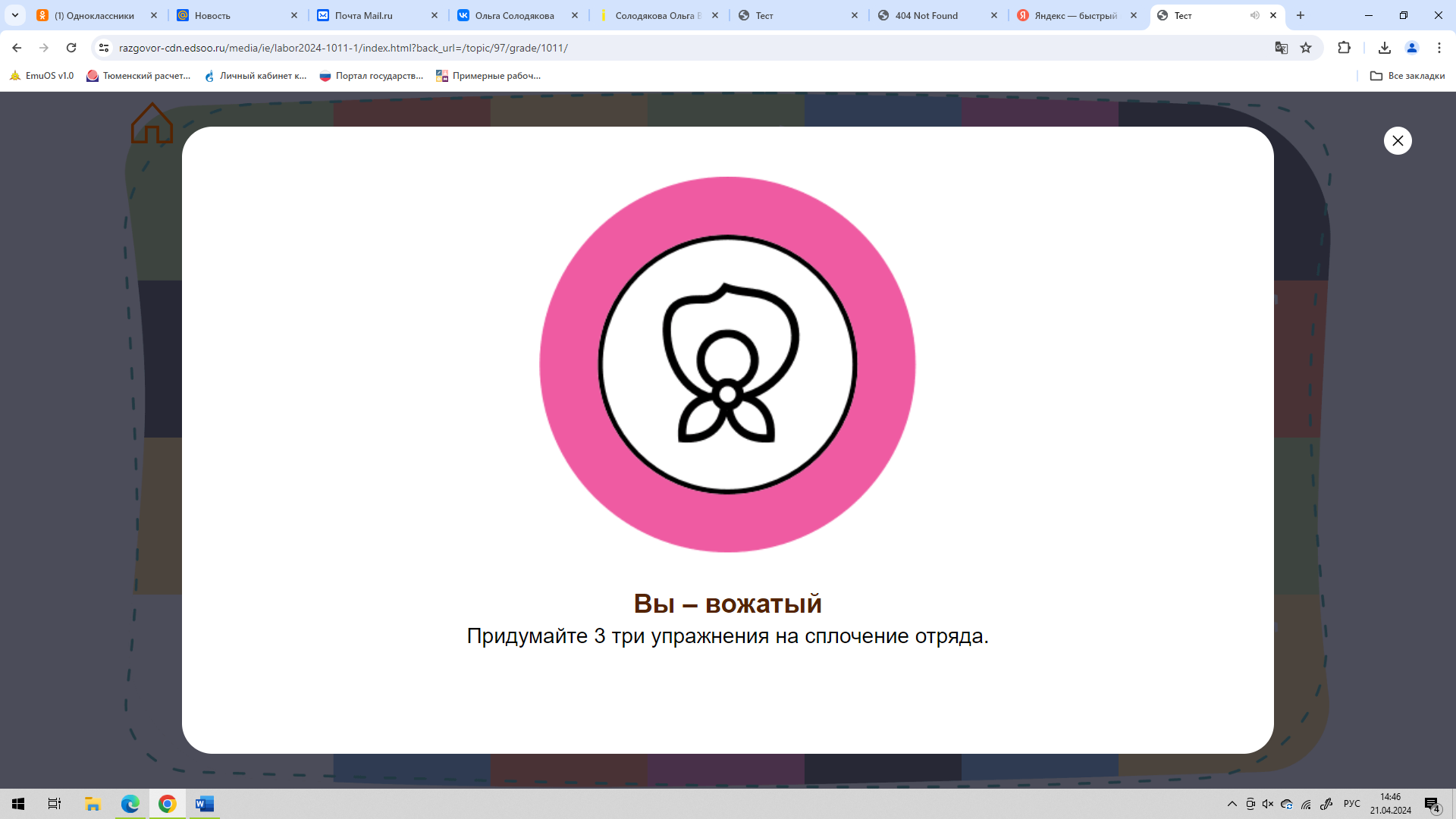This screenshot has height=819, width=1456.
Task: Reload the page with the refresh icon
Action: coord(71,48)
